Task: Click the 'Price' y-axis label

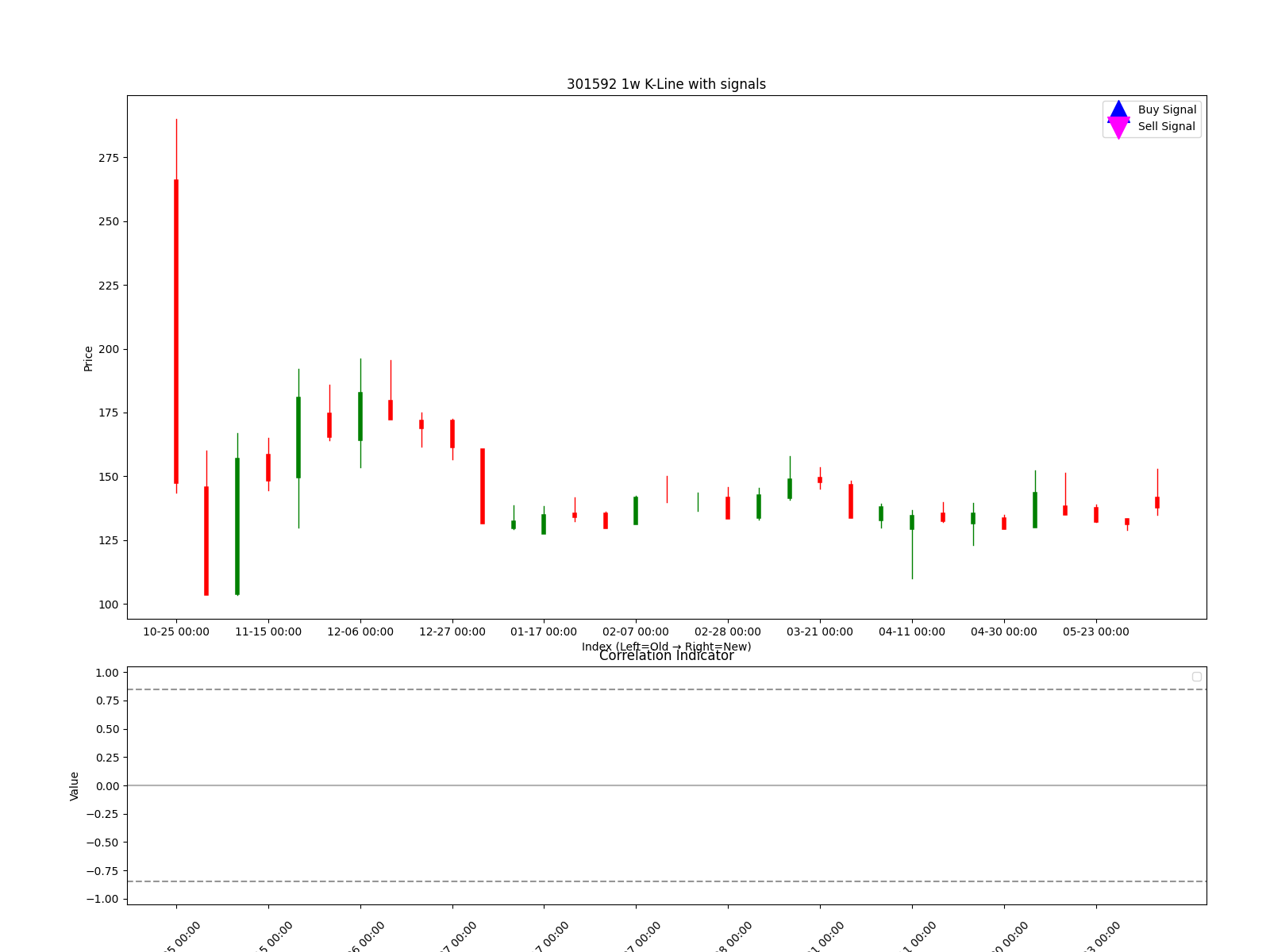Action: click(88, 359)
